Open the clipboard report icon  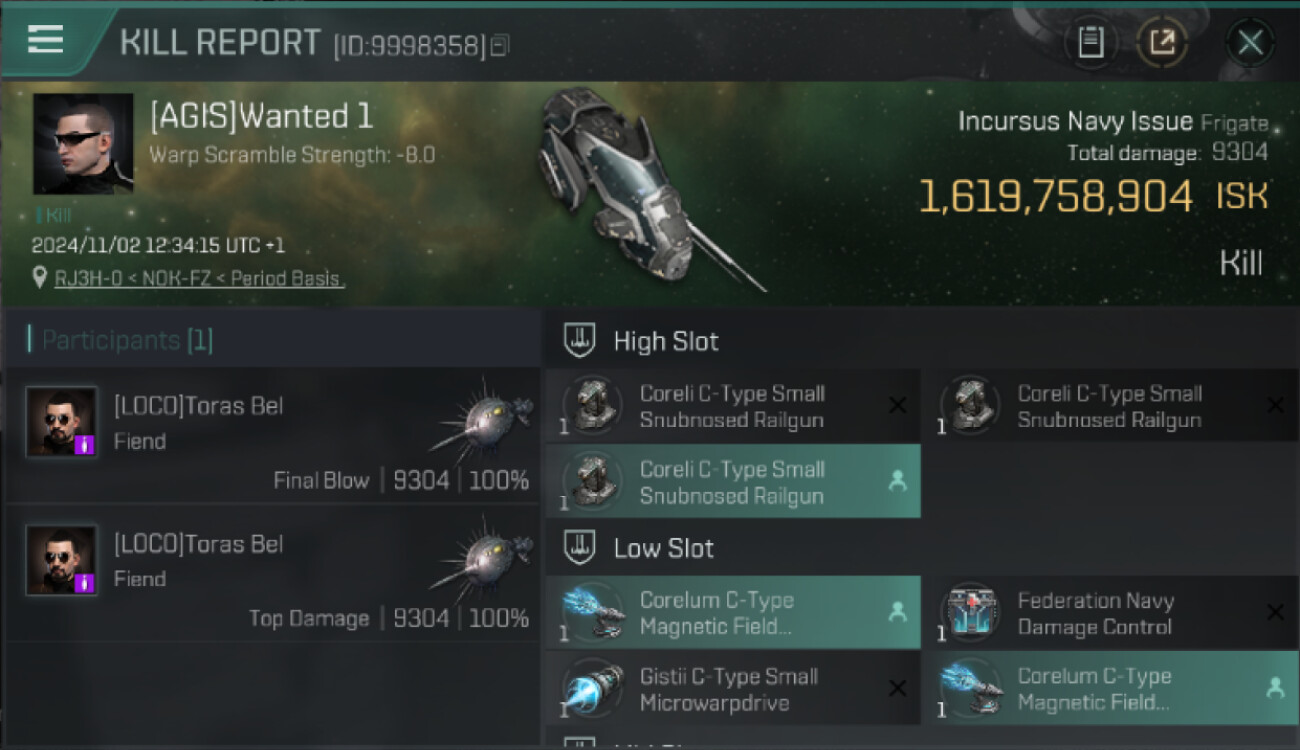point(1091,42)
